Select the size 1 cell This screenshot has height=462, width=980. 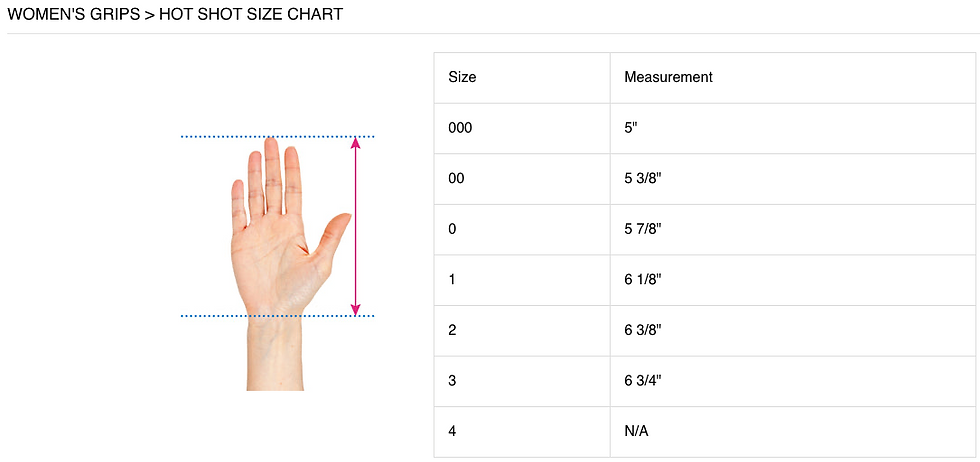pyautogui.click(x=452, y=280)
